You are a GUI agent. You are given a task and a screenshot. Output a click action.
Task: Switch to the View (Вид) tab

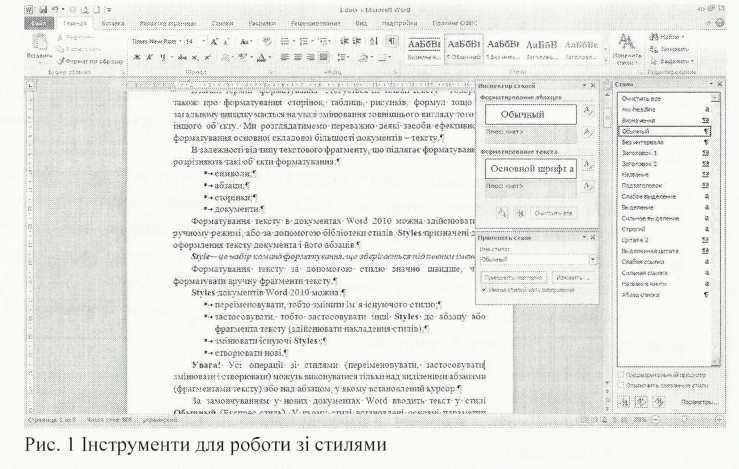(361, 23)
